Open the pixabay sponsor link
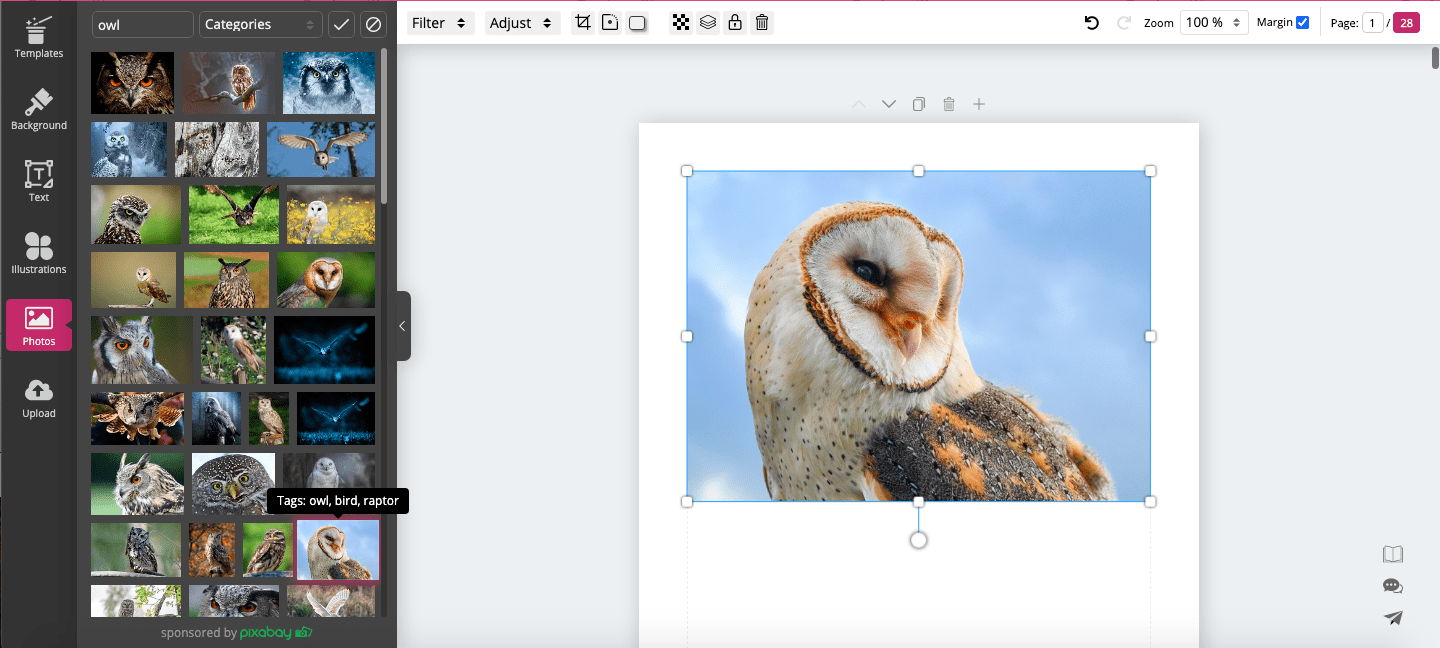The image size is (1440, 648). point(276,632)
